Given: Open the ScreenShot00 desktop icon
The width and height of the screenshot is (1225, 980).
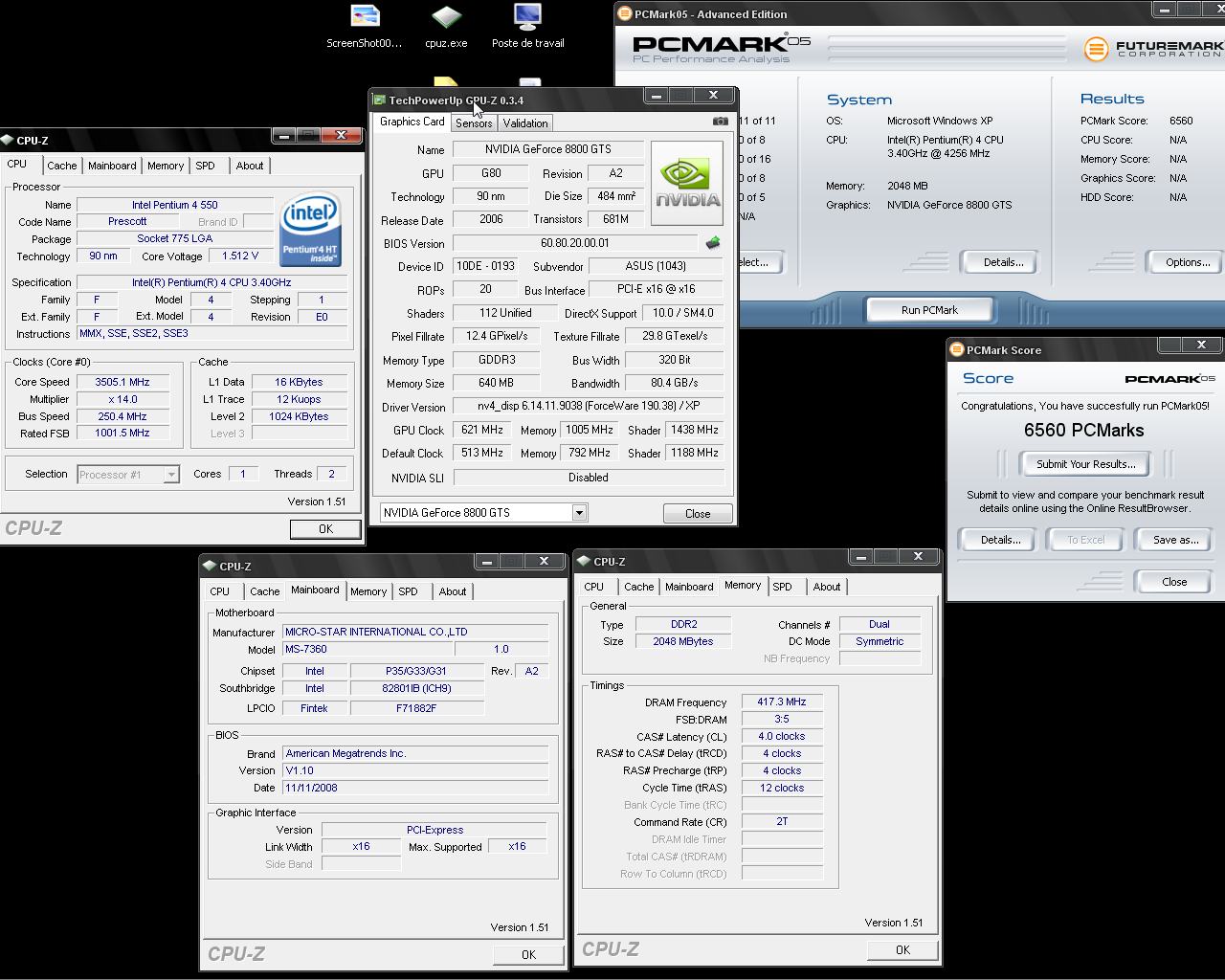Looking at the screenshot, I should [365, 27].
